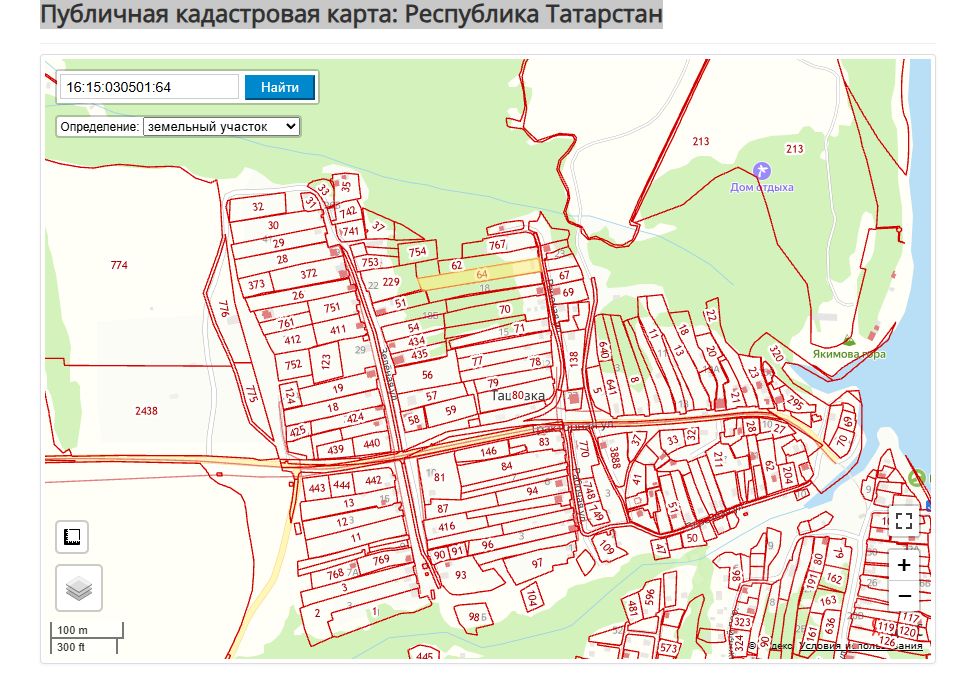This screenshot has width=961, height=676.
Task: Zoom out with the minus button
Action: pos(904,595)
